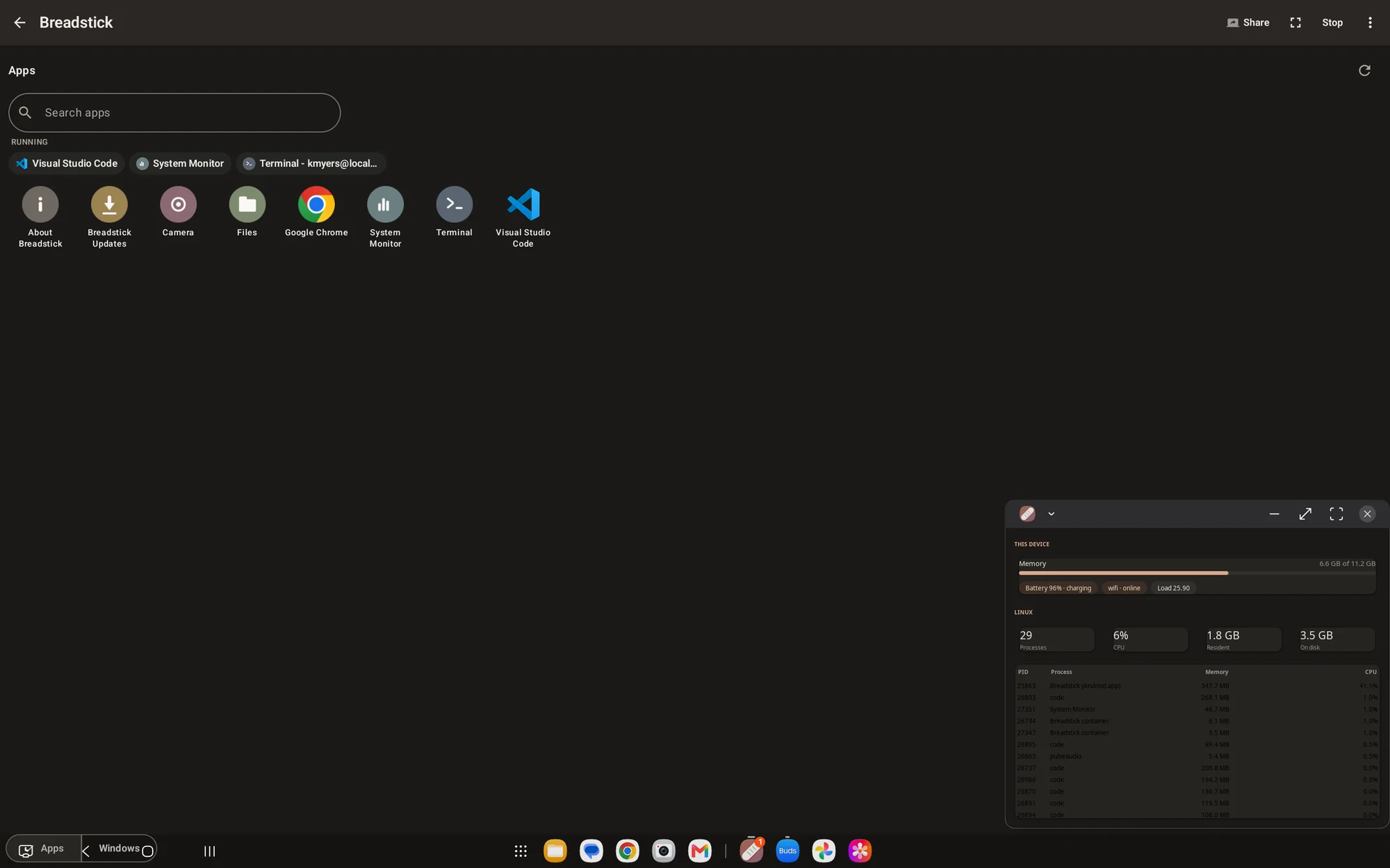Launch the Camera app
1390x868 pixels.
(x=178, y=213)
